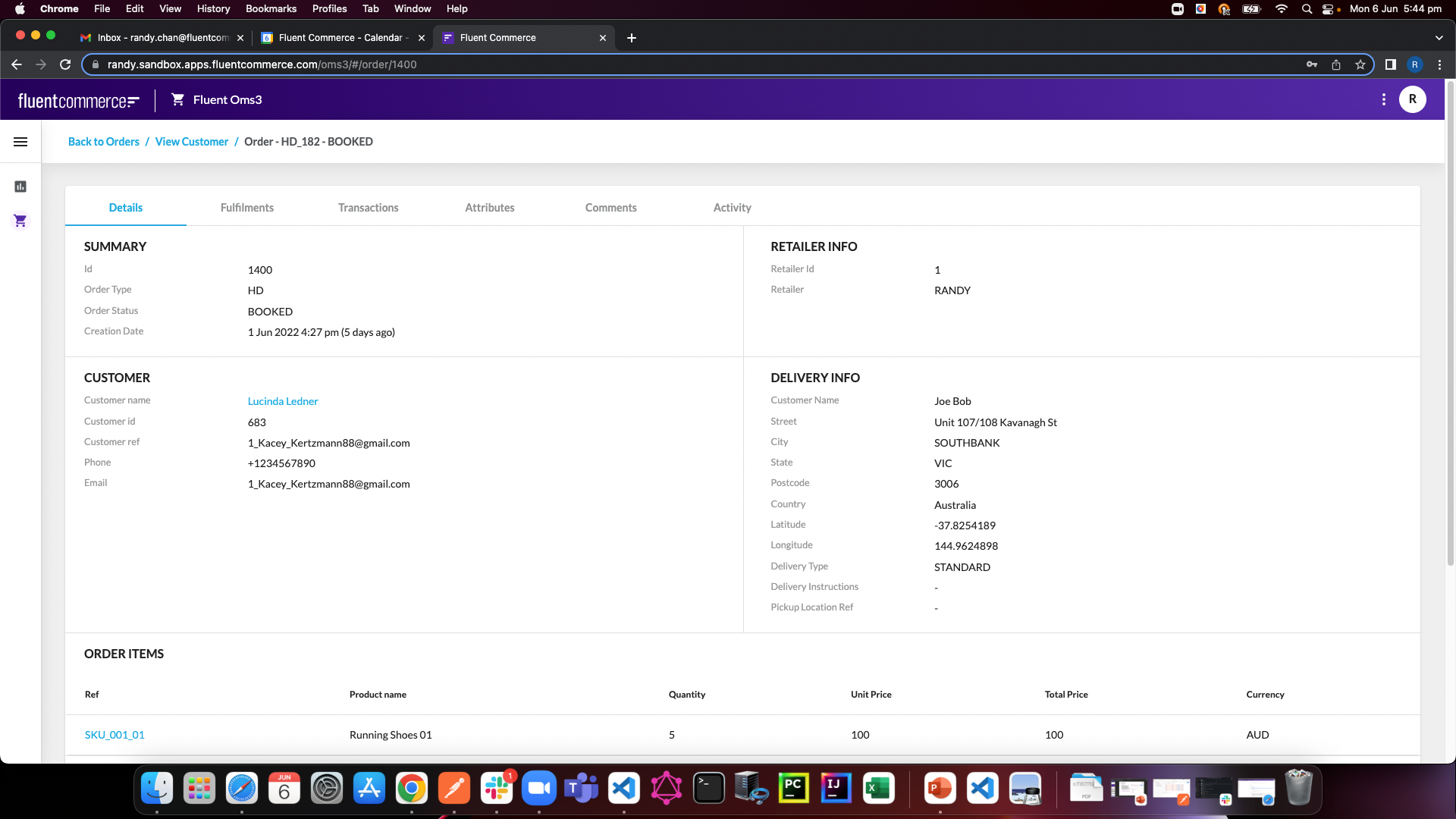The height and width of the screenshot is (819, 1456).
Task: Toggle the Details tab view
Action: point(125,207)
